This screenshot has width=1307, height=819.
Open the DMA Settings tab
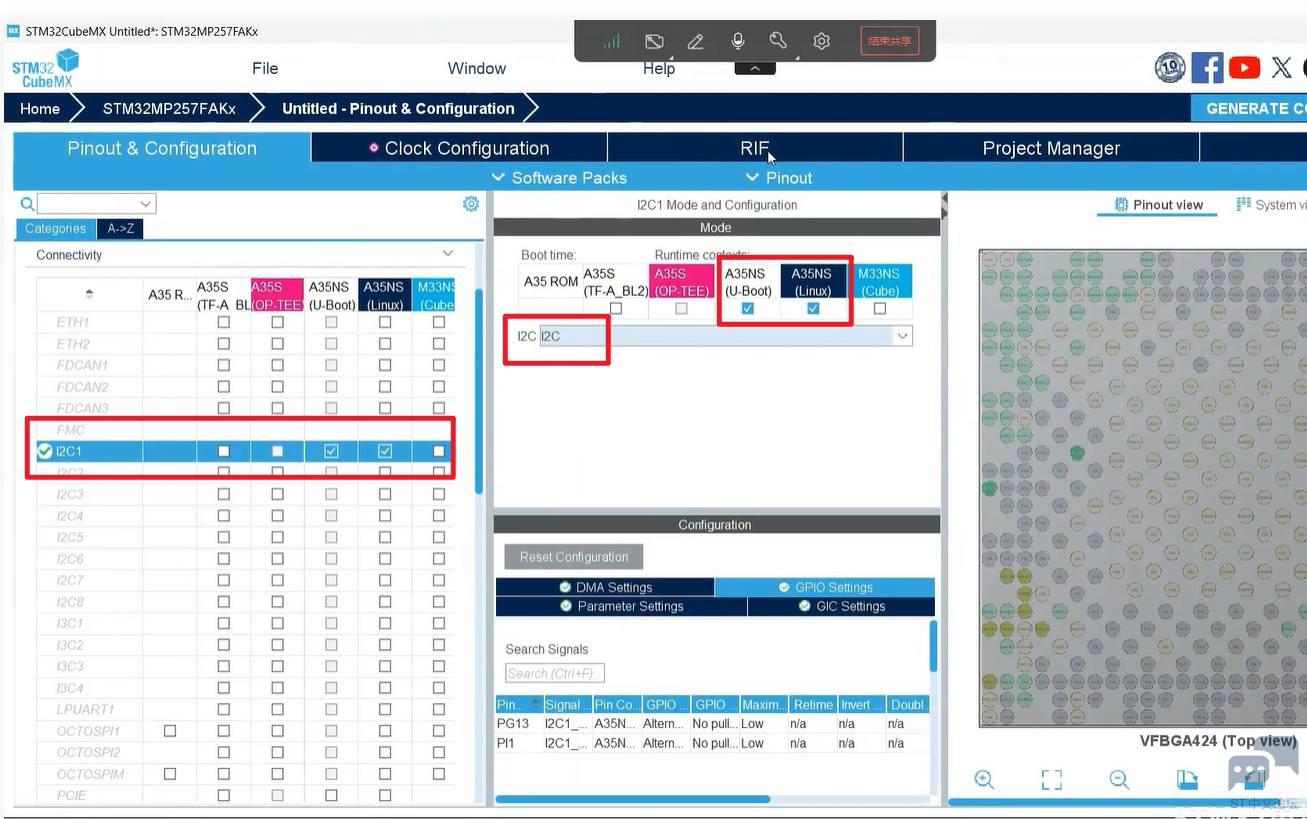pos(605,587)
